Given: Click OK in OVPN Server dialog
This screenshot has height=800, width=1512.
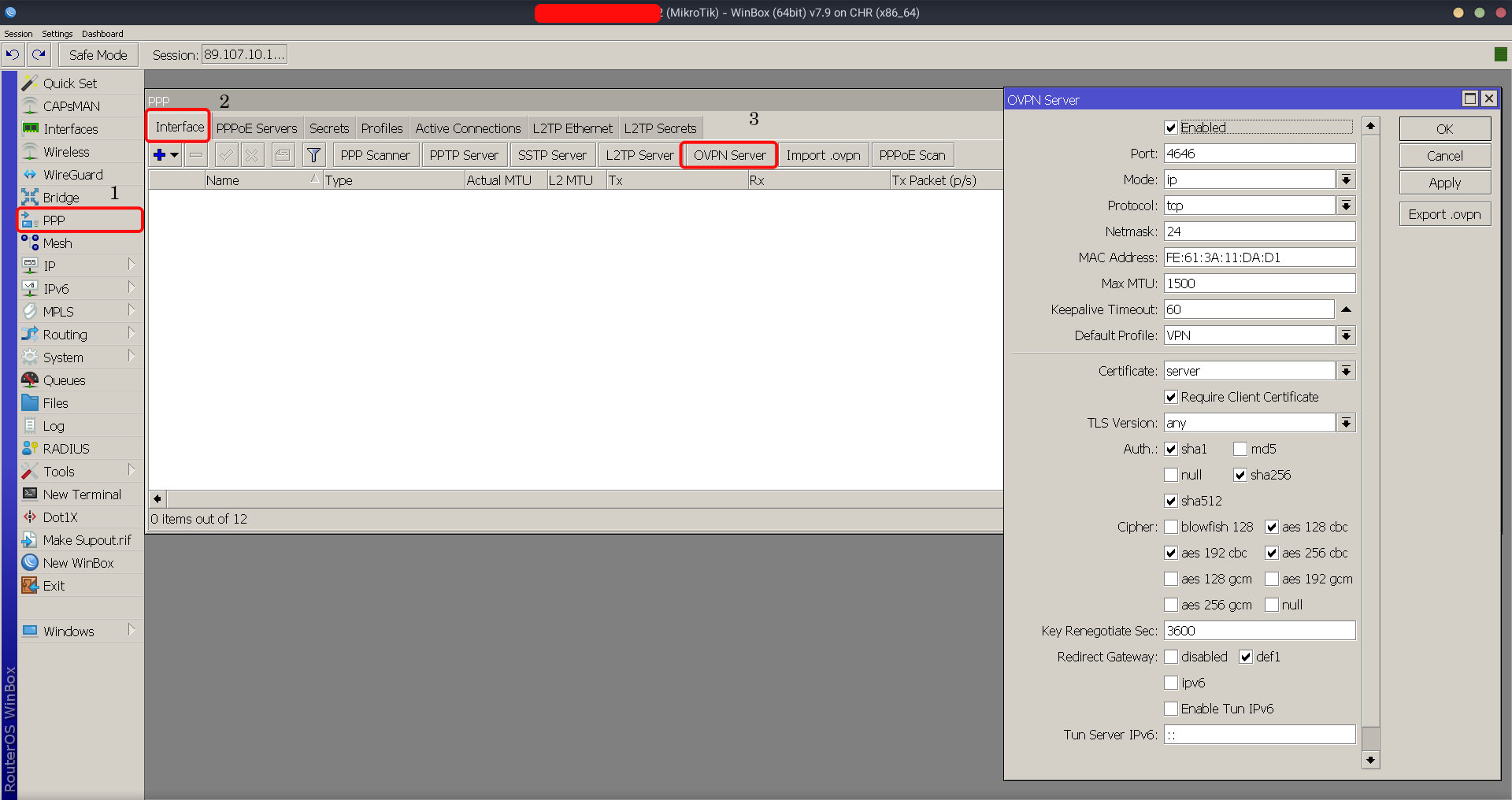Looking at the screenshot, I should pos(1445,129).
